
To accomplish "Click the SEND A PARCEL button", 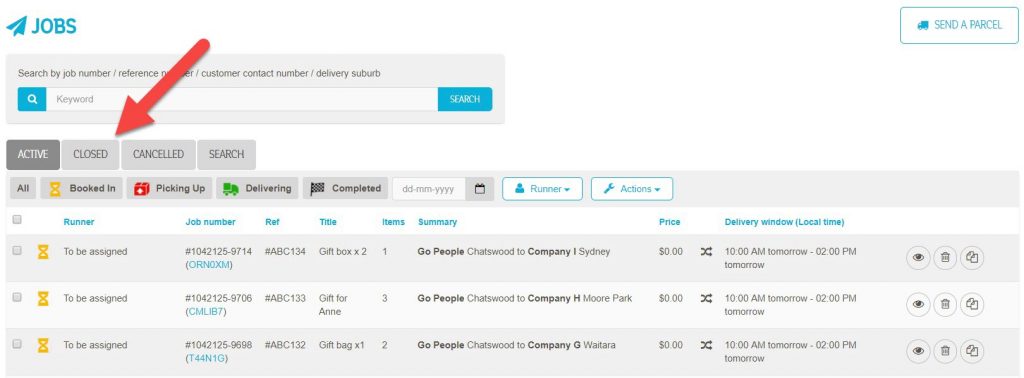I will [959, 25].
